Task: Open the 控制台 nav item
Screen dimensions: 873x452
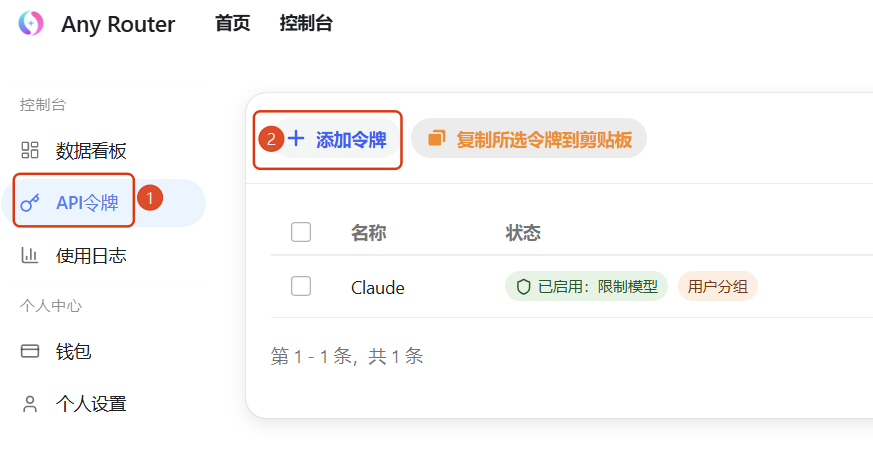Action: pos(306,23)
